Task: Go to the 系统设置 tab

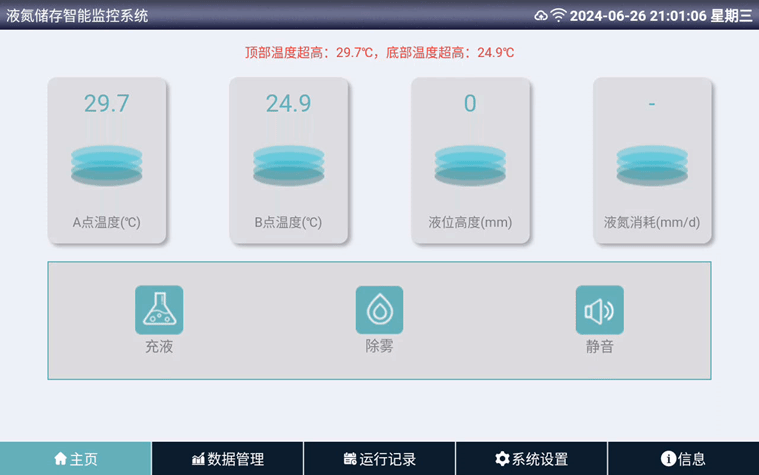Action: [x=531, y=459]
